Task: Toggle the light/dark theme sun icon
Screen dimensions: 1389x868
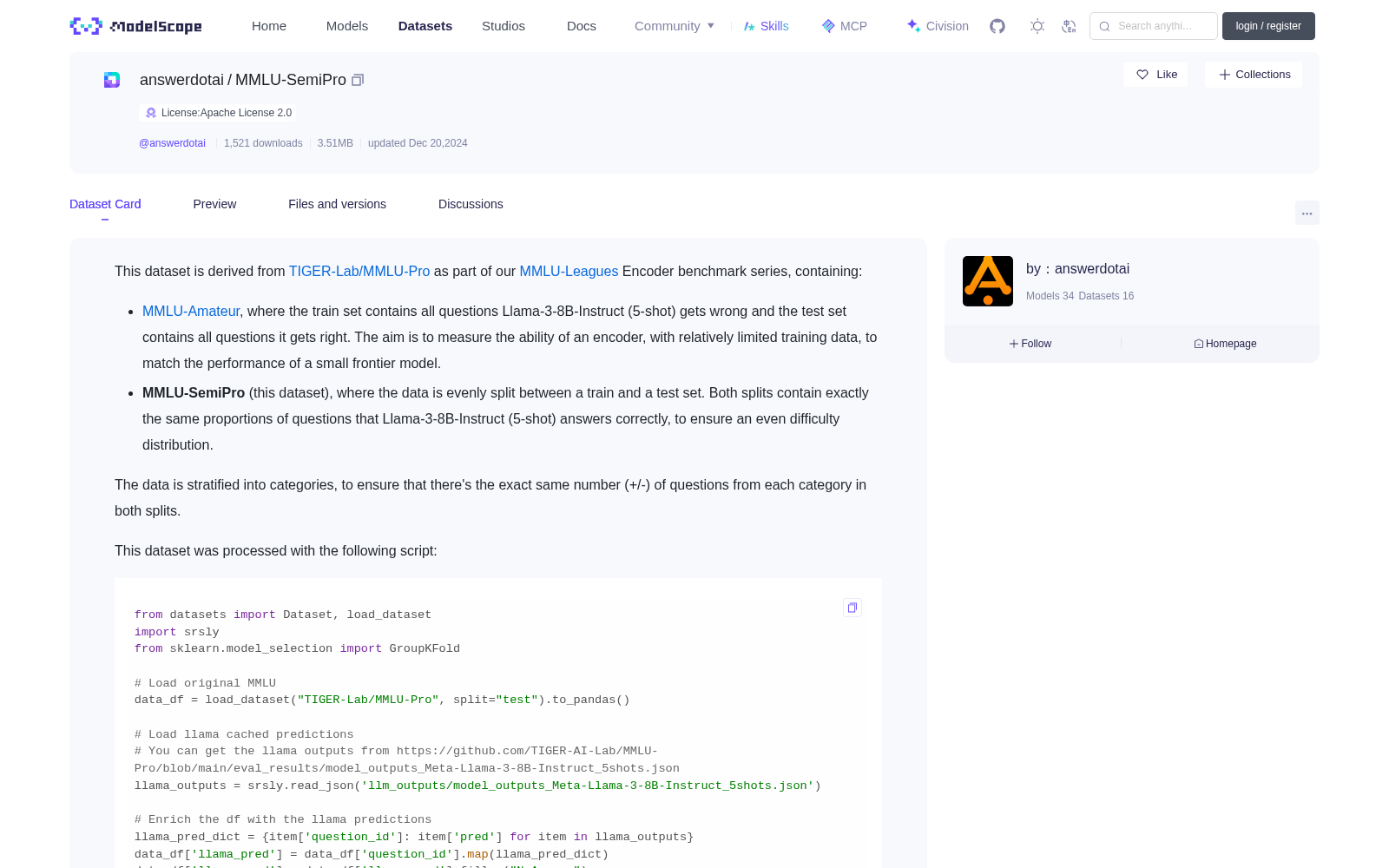Action: coord(1037,26)
